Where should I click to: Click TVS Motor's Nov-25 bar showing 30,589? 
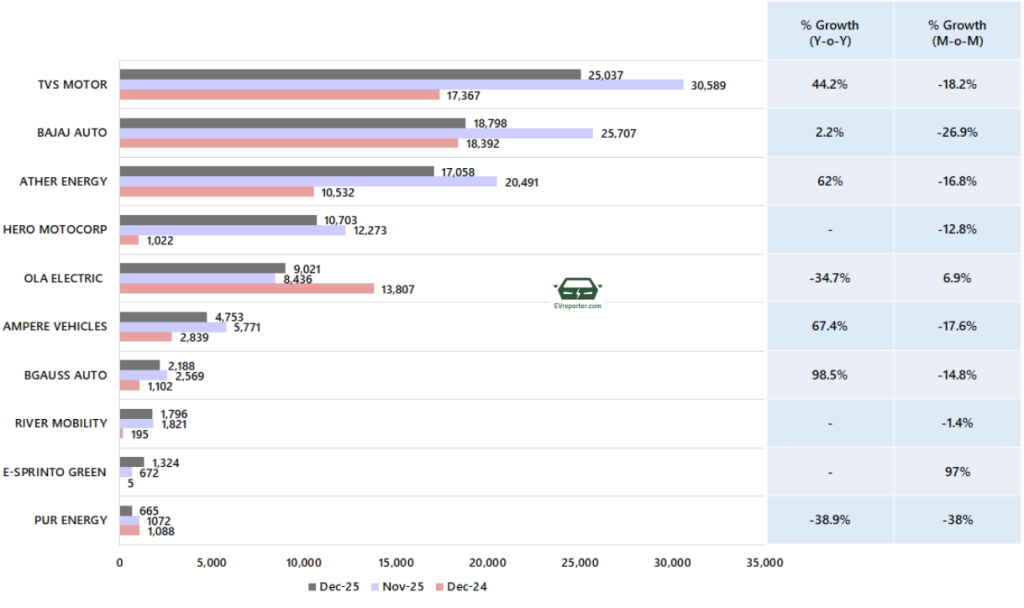click(401, 85)
